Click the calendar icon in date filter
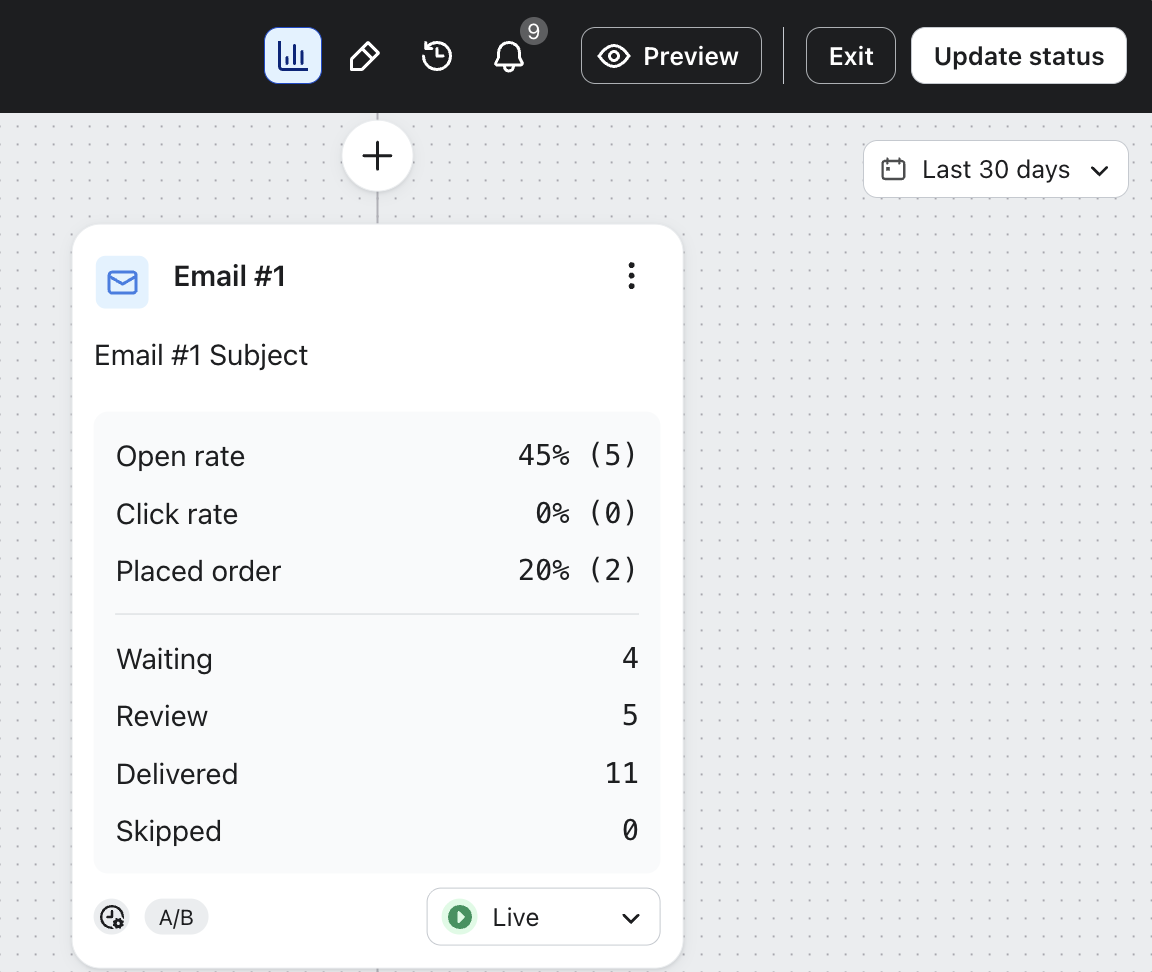The image size is (1152, 972). point(892,170)
